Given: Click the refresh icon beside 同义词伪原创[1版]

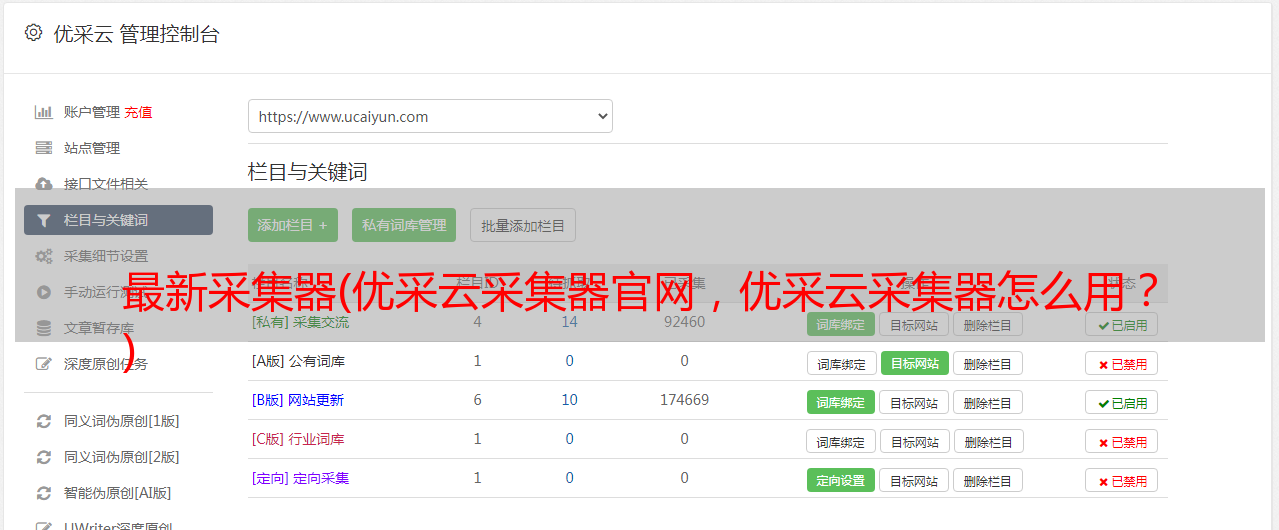Looking at the screenshot, I should pyautogui.click(x=43, y=421).
